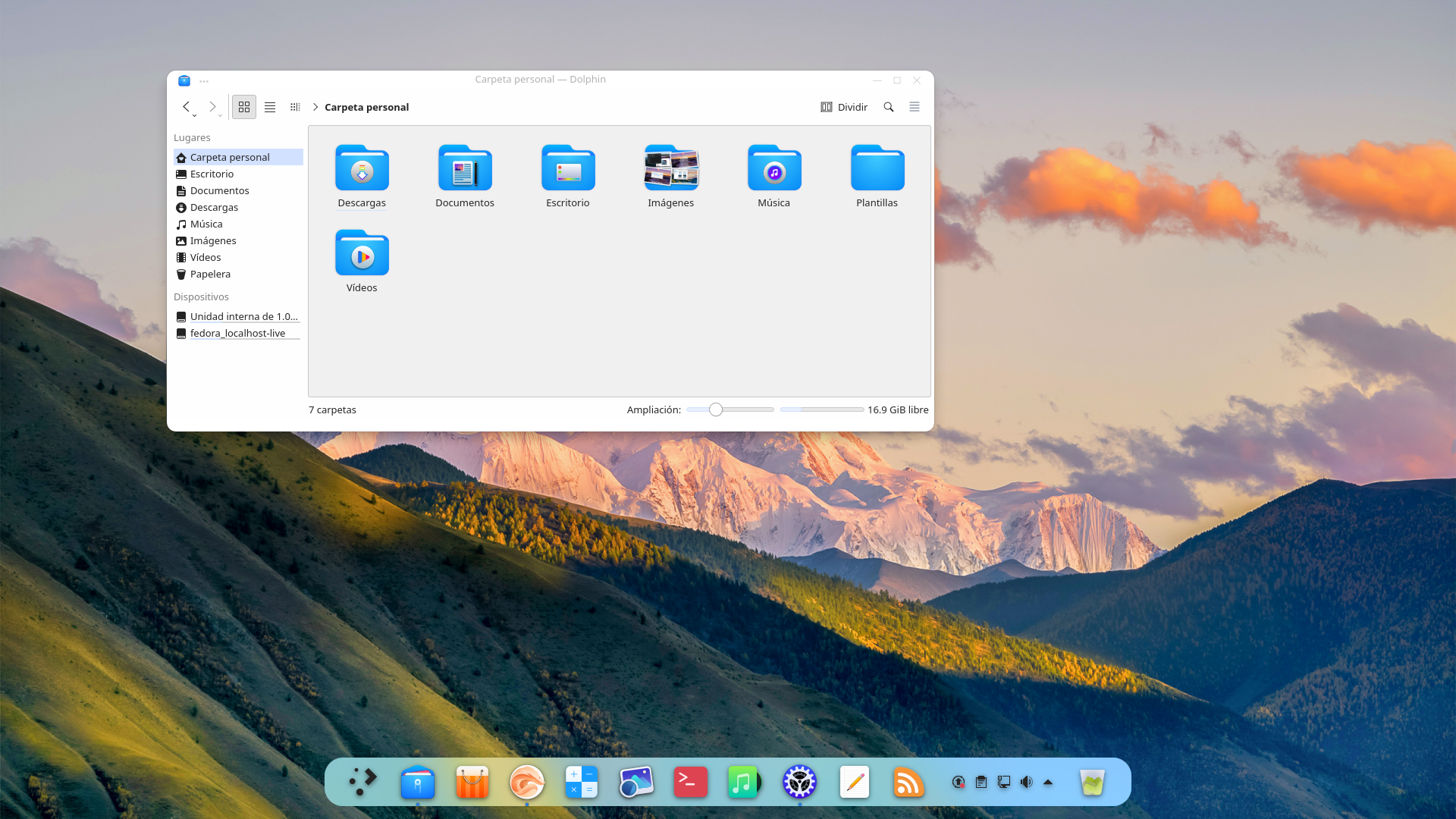Image resolution: width=1456 pixels, height=819 pixels.
Task: Open the volume tray icon
Action: click(x=1026, y=782)
